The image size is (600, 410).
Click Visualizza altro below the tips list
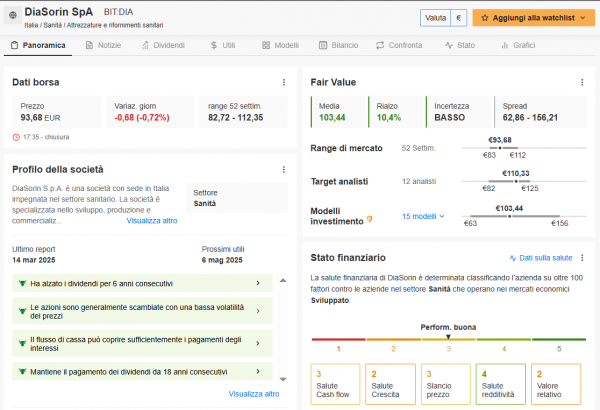click(254, 394)
